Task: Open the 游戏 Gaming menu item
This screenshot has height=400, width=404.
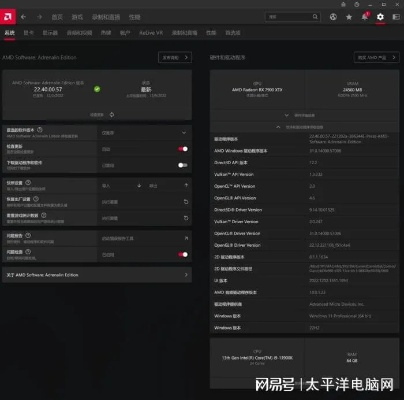Action: 77,17
